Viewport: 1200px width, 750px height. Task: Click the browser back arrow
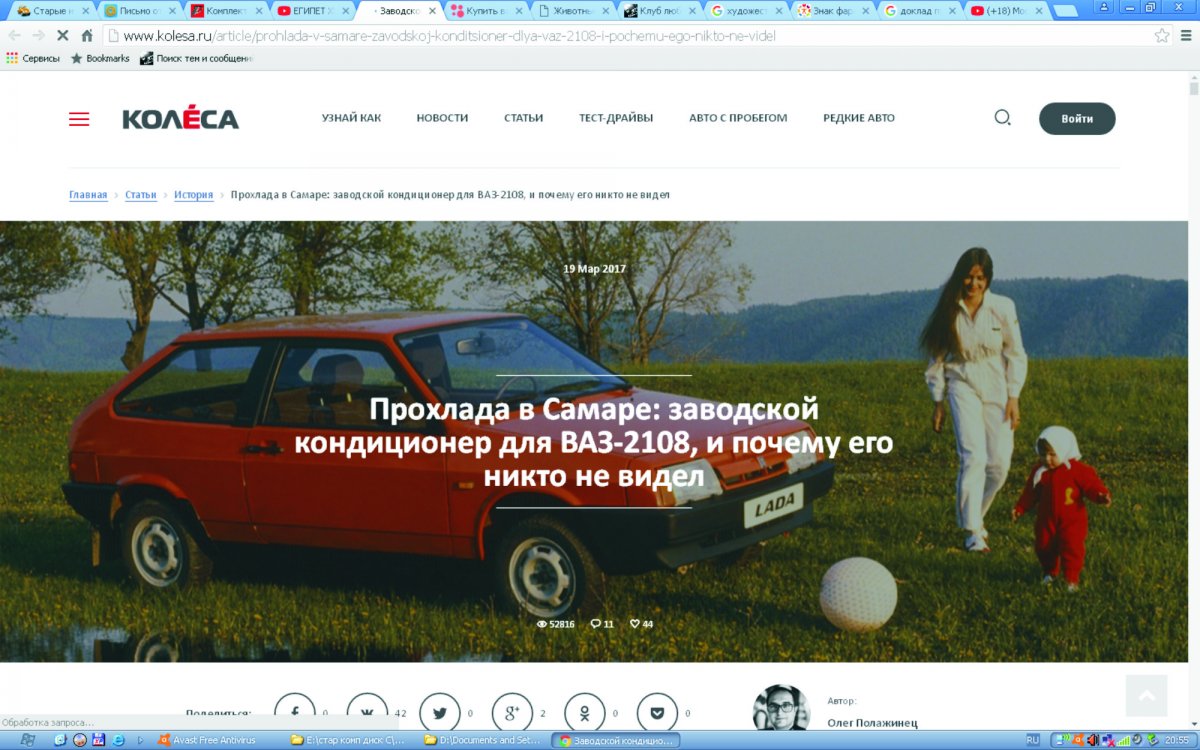(x=15, y=35)
